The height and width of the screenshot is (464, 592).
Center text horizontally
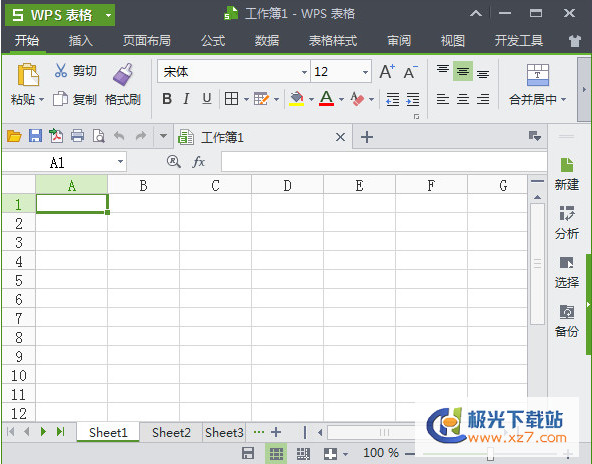point(463,99)
